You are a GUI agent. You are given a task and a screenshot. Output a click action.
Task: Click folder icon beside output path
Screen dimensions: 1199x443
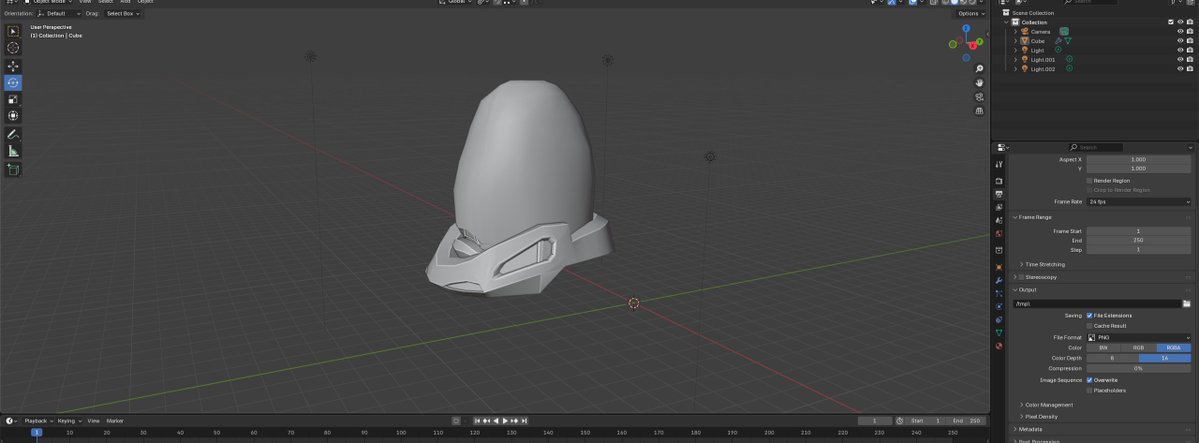click(x=1187, y=304)
